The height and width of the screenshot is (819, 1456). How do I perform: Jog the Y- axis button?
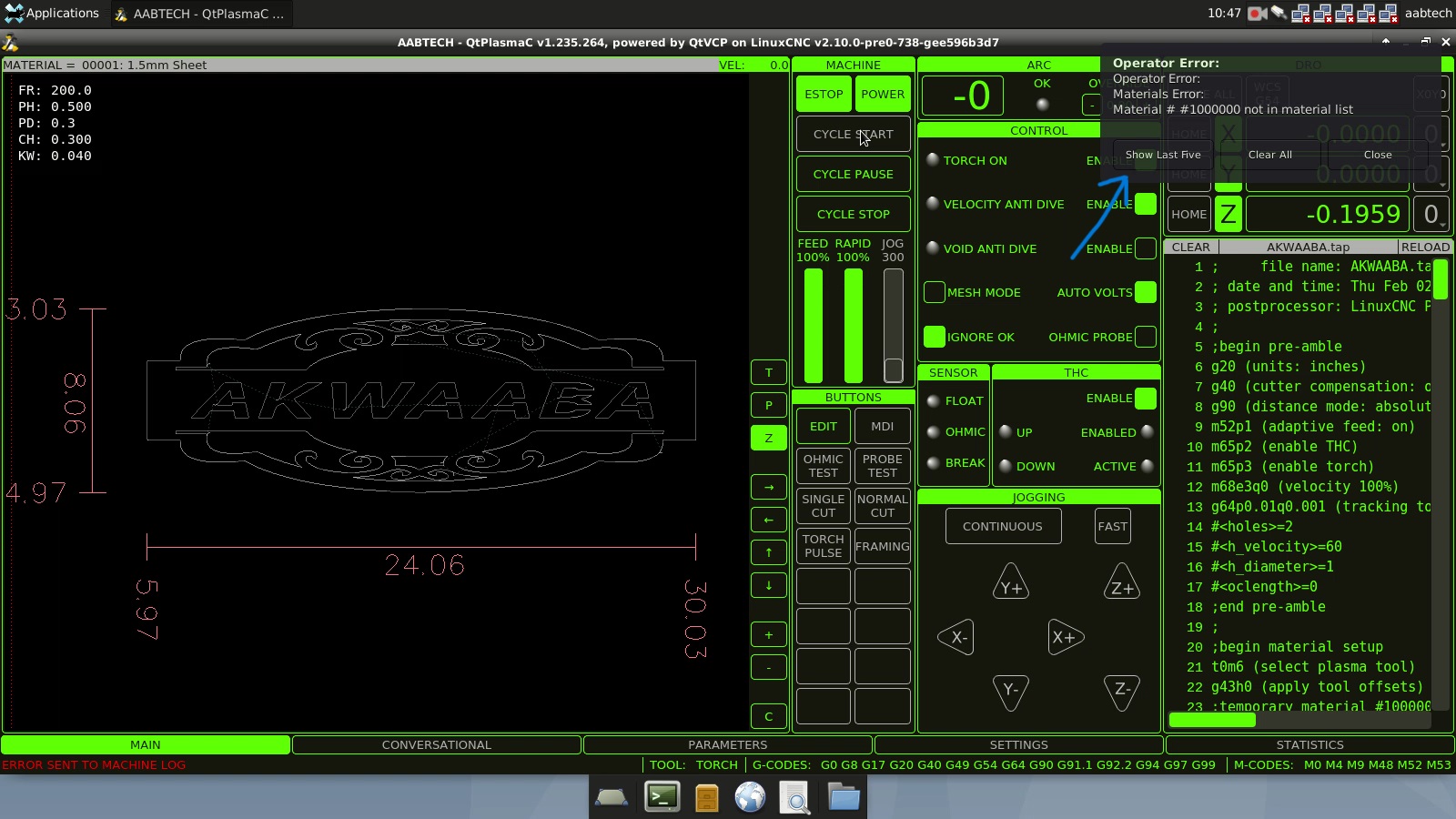(1011, 692)
